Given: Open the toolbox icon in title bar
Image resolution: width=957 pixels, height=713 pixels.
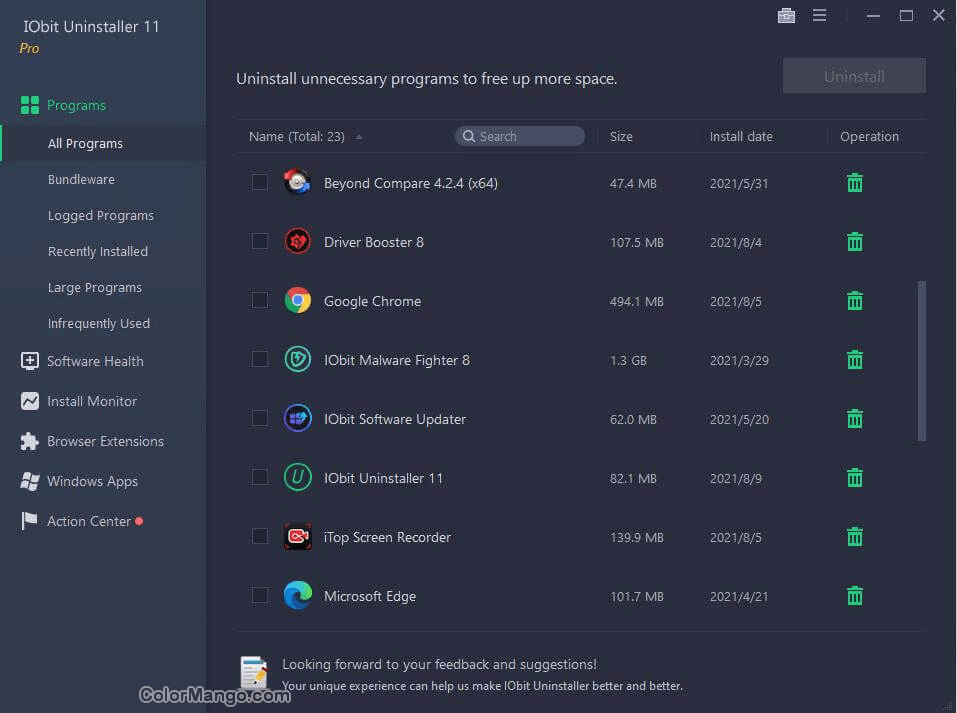Looking at the screenshot, I should [x=786, y=15].
